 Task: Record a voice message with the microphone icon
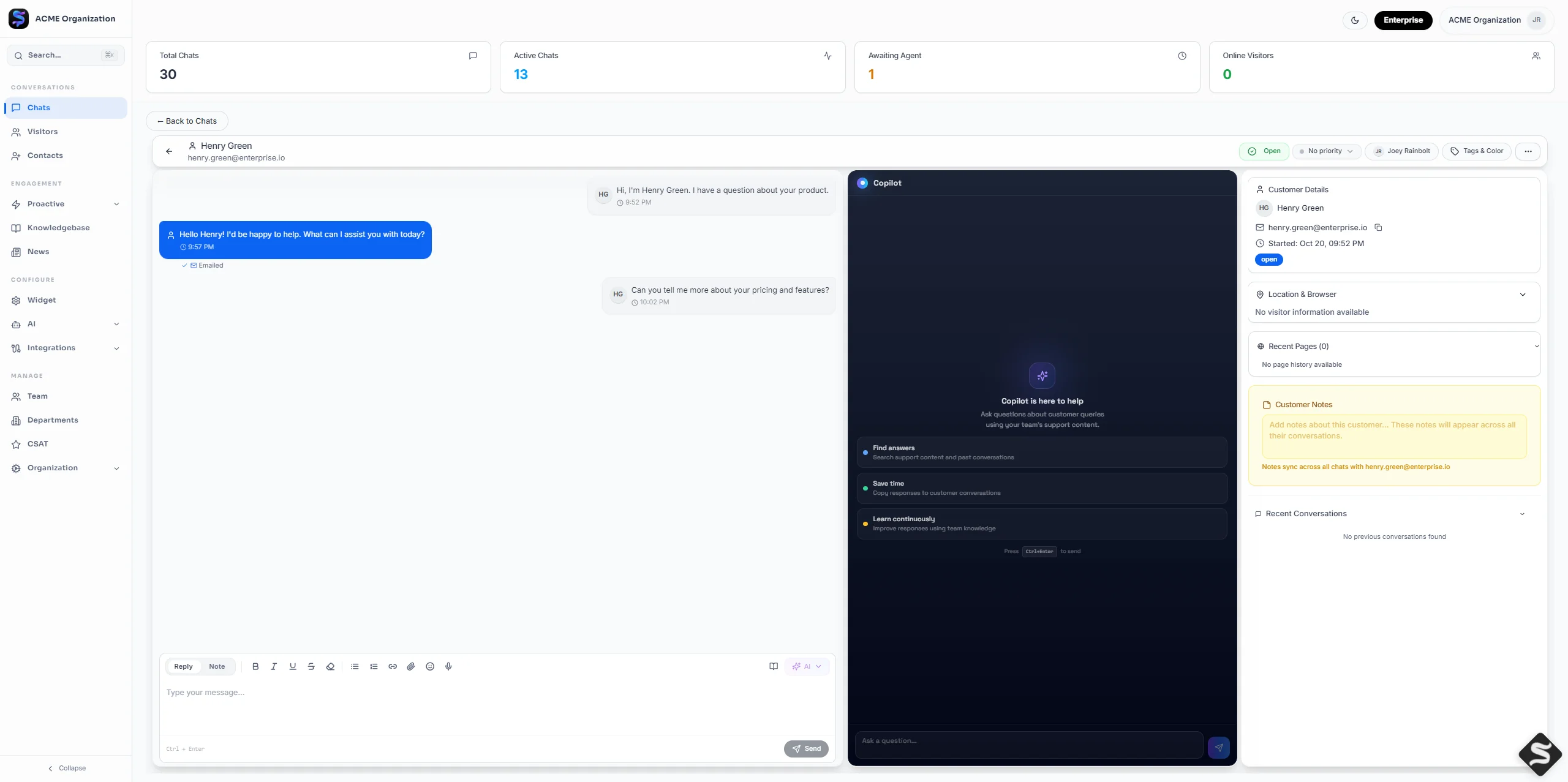[449, 666]
